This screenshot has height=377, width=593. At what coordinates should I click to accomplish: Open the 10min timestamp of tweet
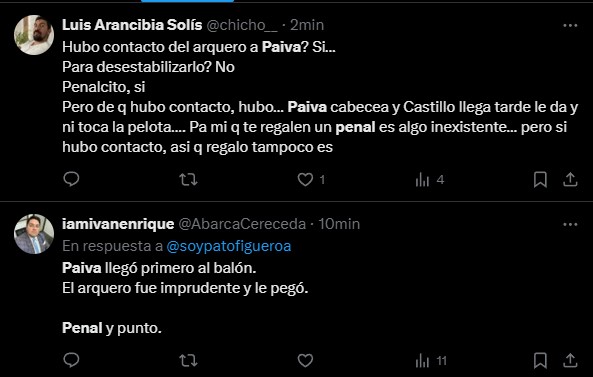point(339,224)
